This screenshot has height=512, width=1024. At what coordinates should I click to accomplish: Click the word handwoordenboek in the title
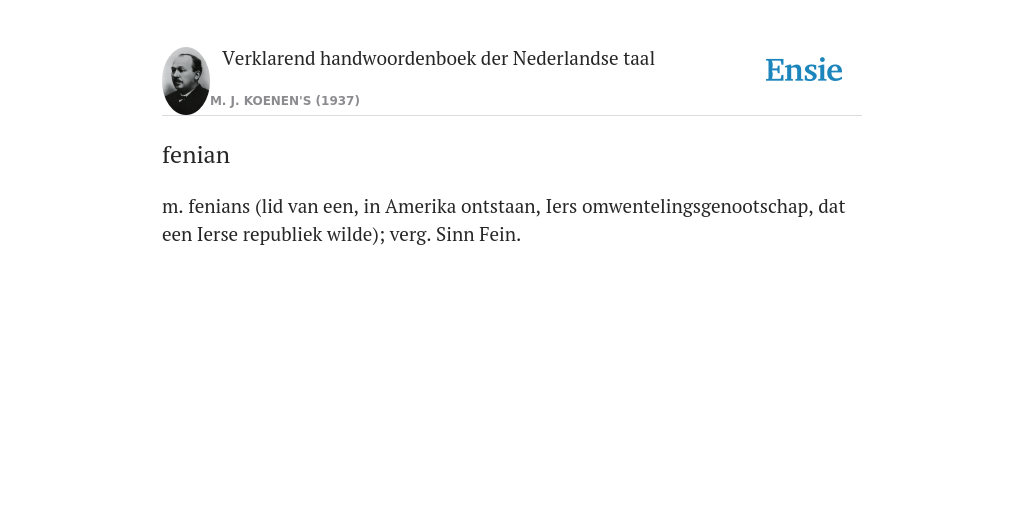pyautogui.click(x=398, y=59)
